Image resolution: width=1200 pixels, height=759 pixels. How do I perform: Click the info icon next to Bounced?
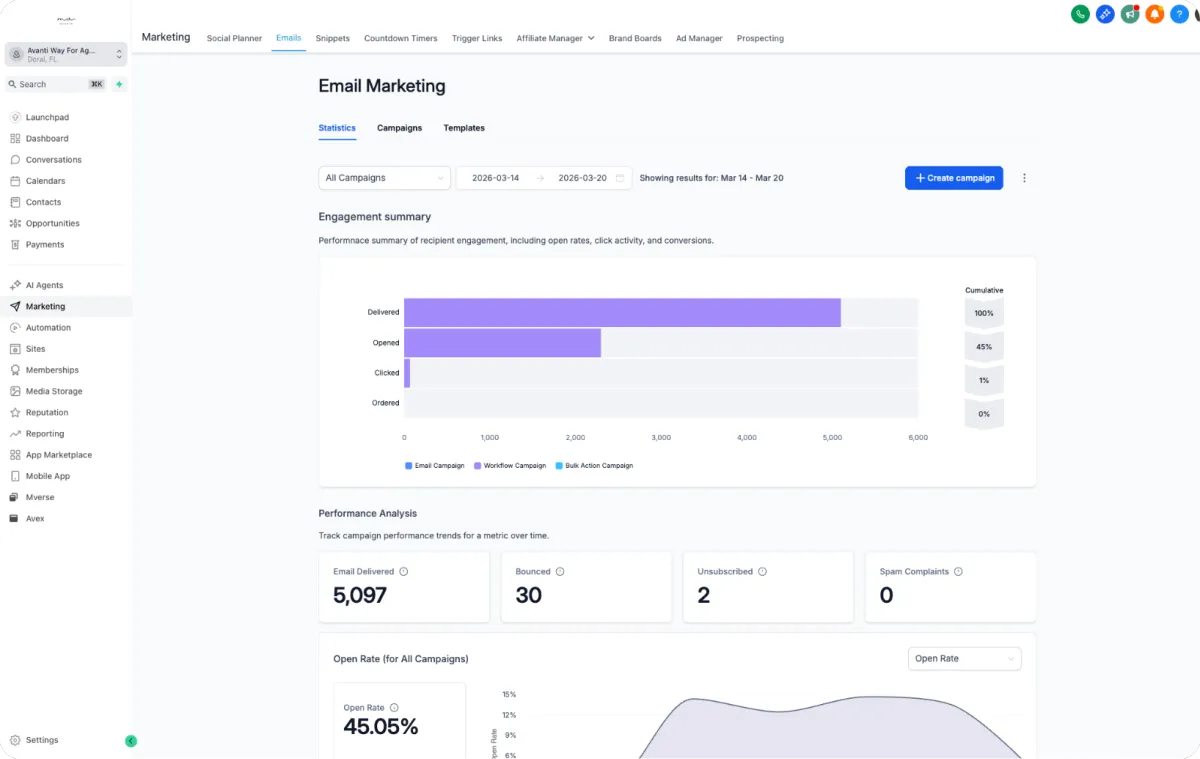560,572
